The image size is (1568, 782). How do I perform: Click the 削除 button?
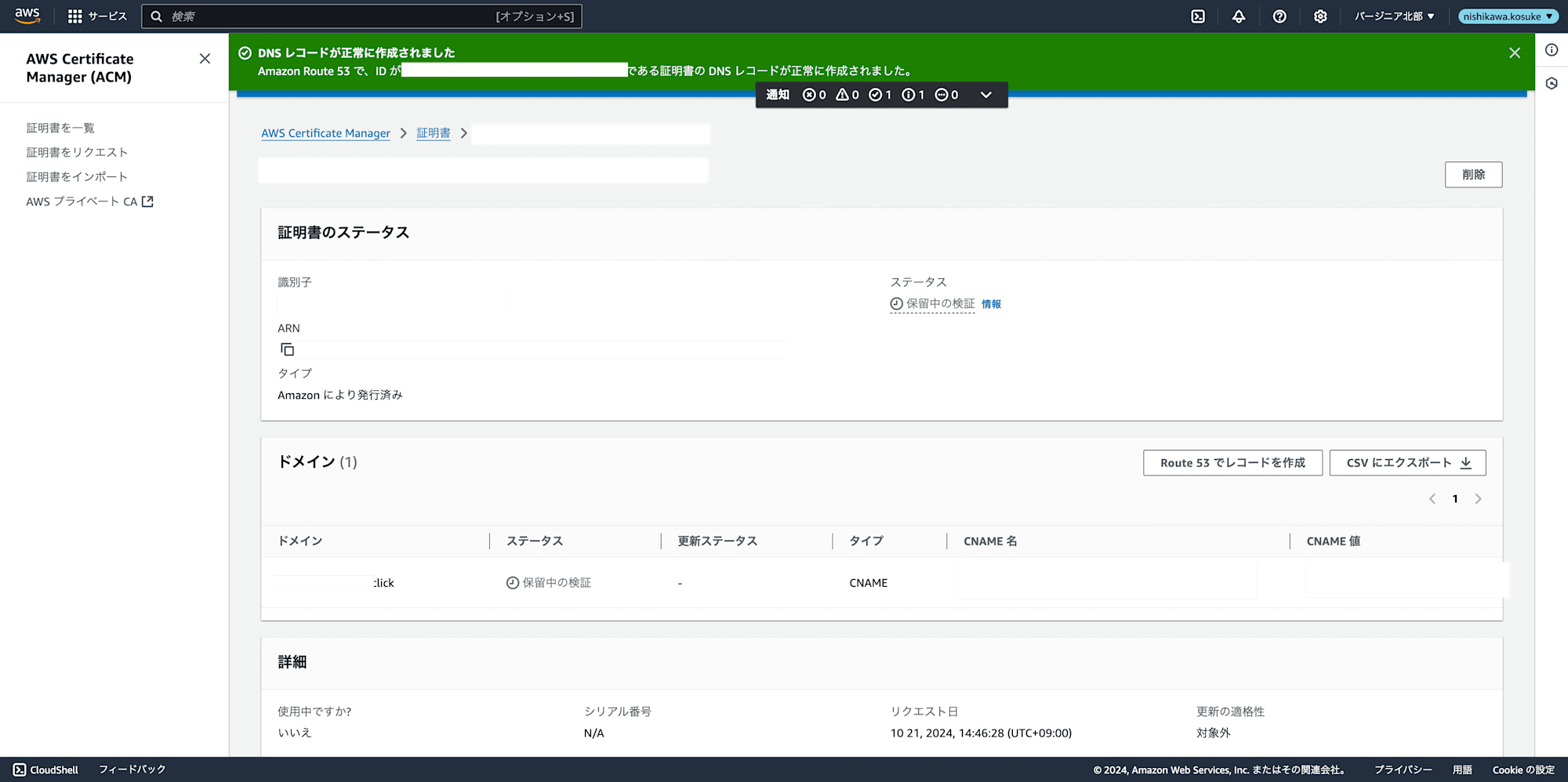coord(1473,175)
